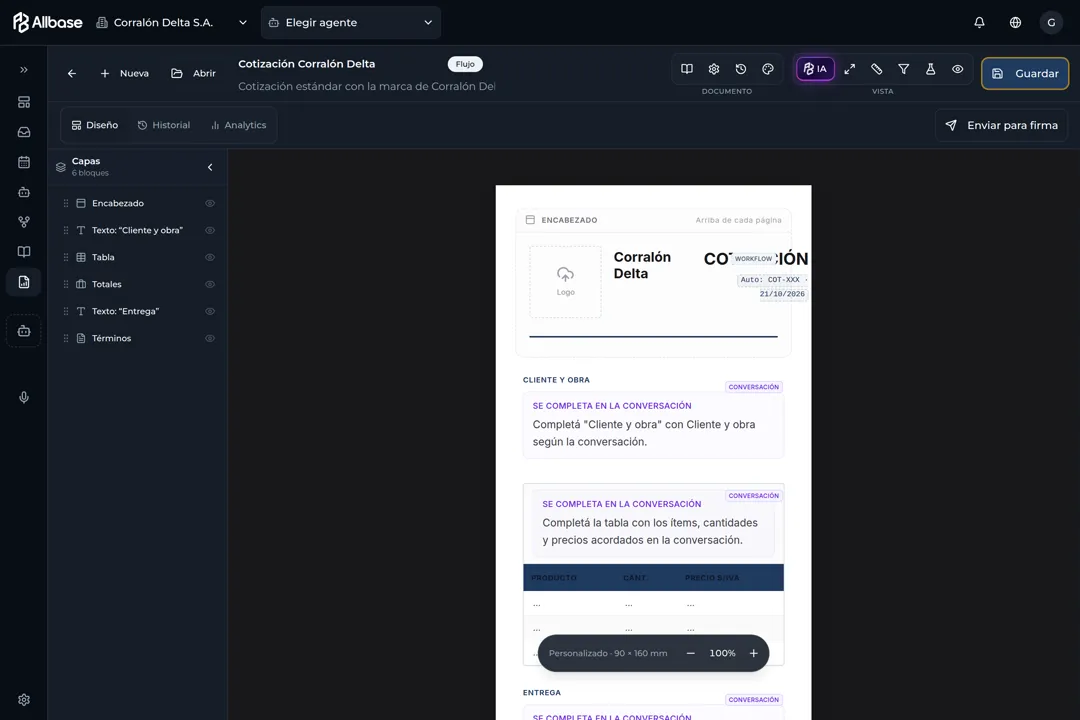The image size is (1080, 720).
Task: Click Abrir to open a document
Action: pos(194,73)
